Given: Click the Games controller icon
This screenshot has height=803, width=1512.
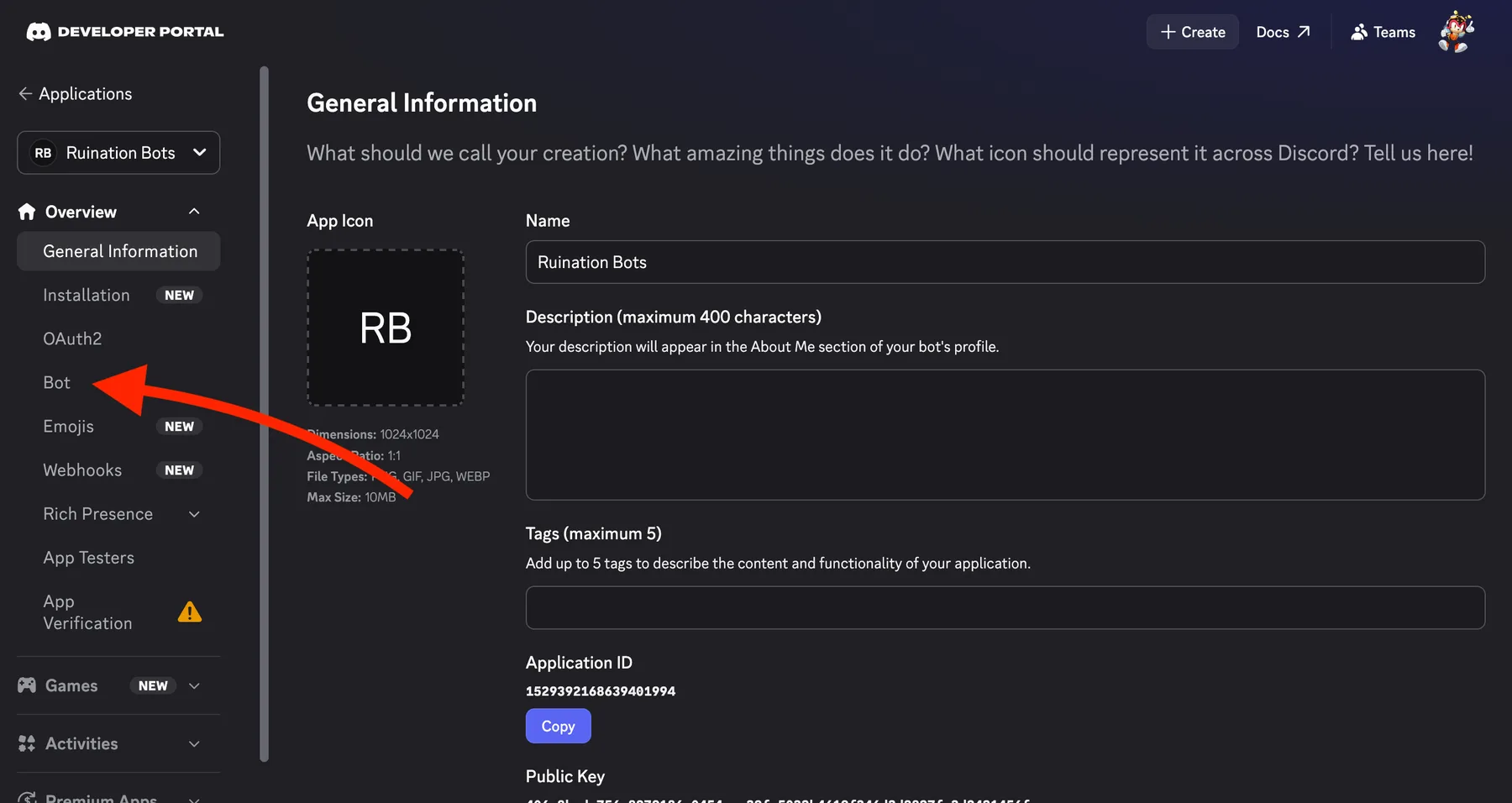Looking at the screenshot, I should point(27,685).
